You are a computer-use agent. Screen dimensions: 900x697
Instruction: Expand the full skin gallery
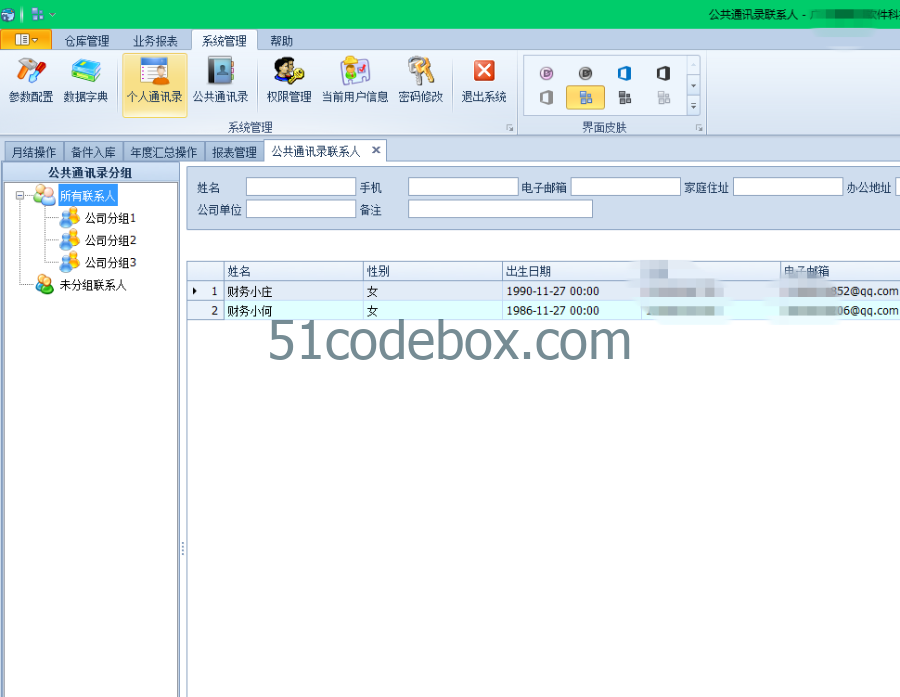click(x=693, y=106)
